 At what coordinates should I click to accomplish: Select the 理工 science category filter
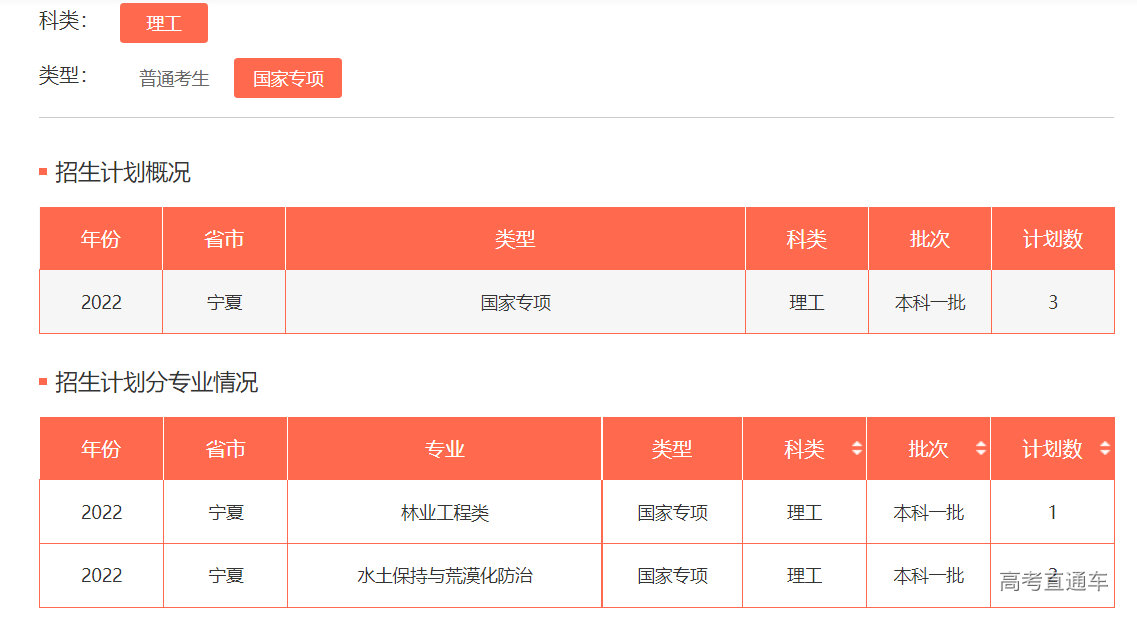[163, 22]
